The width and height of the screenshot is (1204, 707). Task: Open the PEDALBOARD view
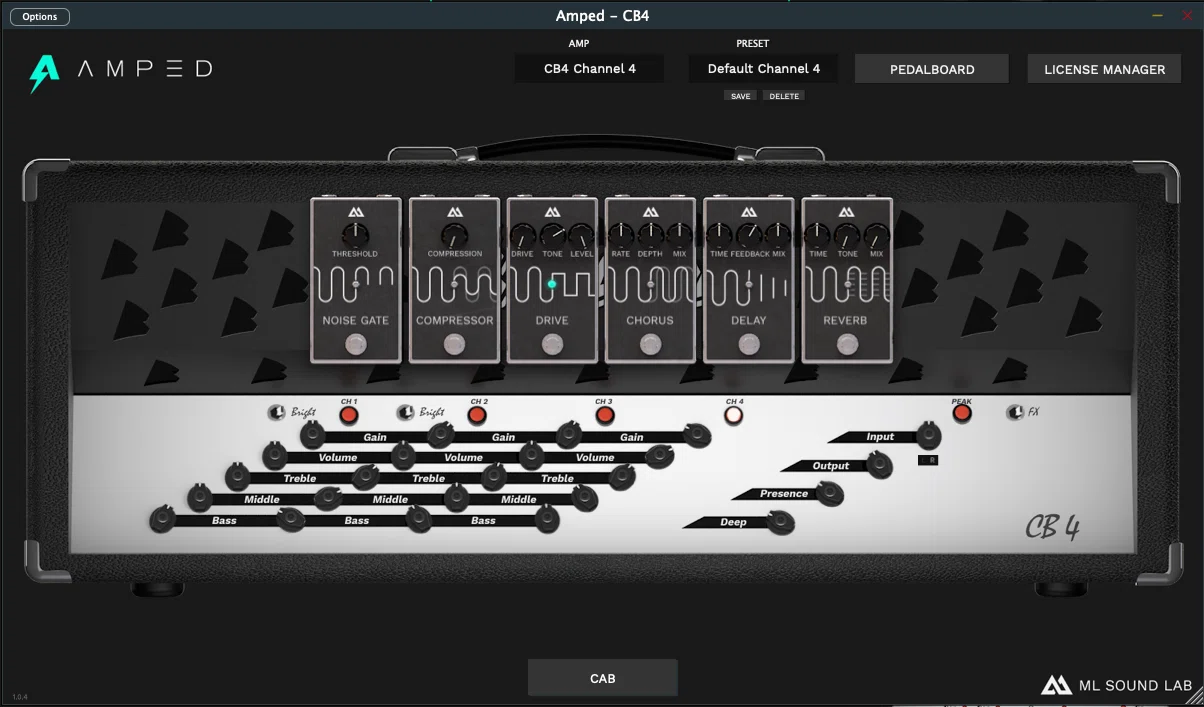pyautogui.click(x=933, y=69)
